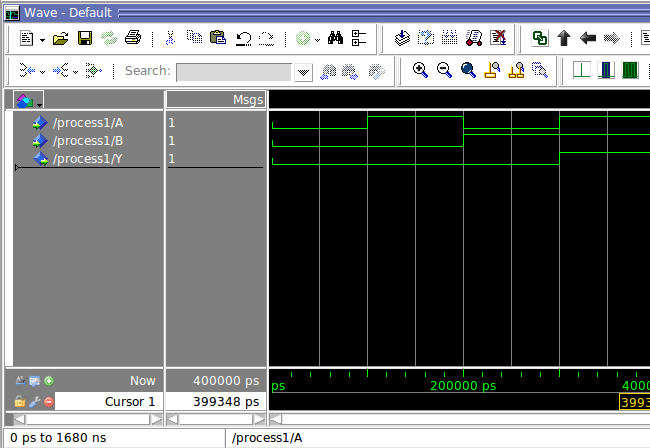Click the Zoom In magnifier icon
The height and width of the screenshot is (448, 650).
(x=420, y=70)
